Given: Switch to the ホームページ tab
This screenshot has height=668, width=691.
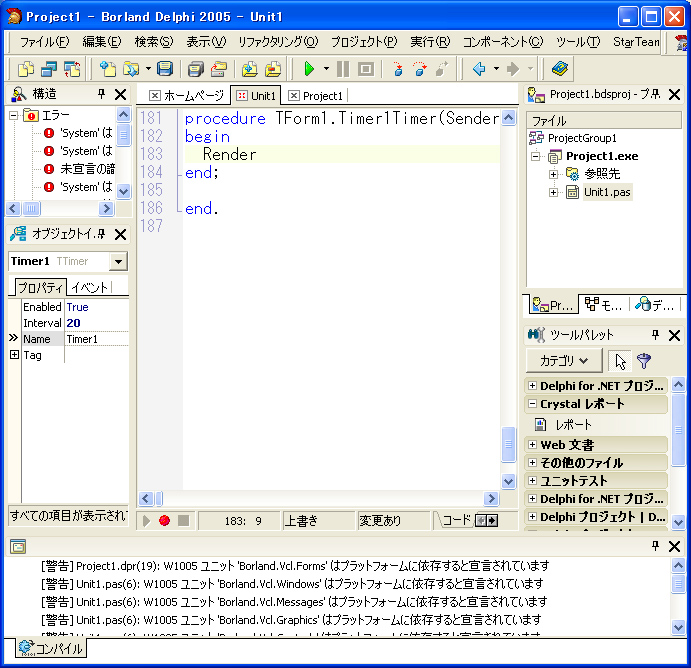Looking at the screenshot, I should tap(187, 96).
